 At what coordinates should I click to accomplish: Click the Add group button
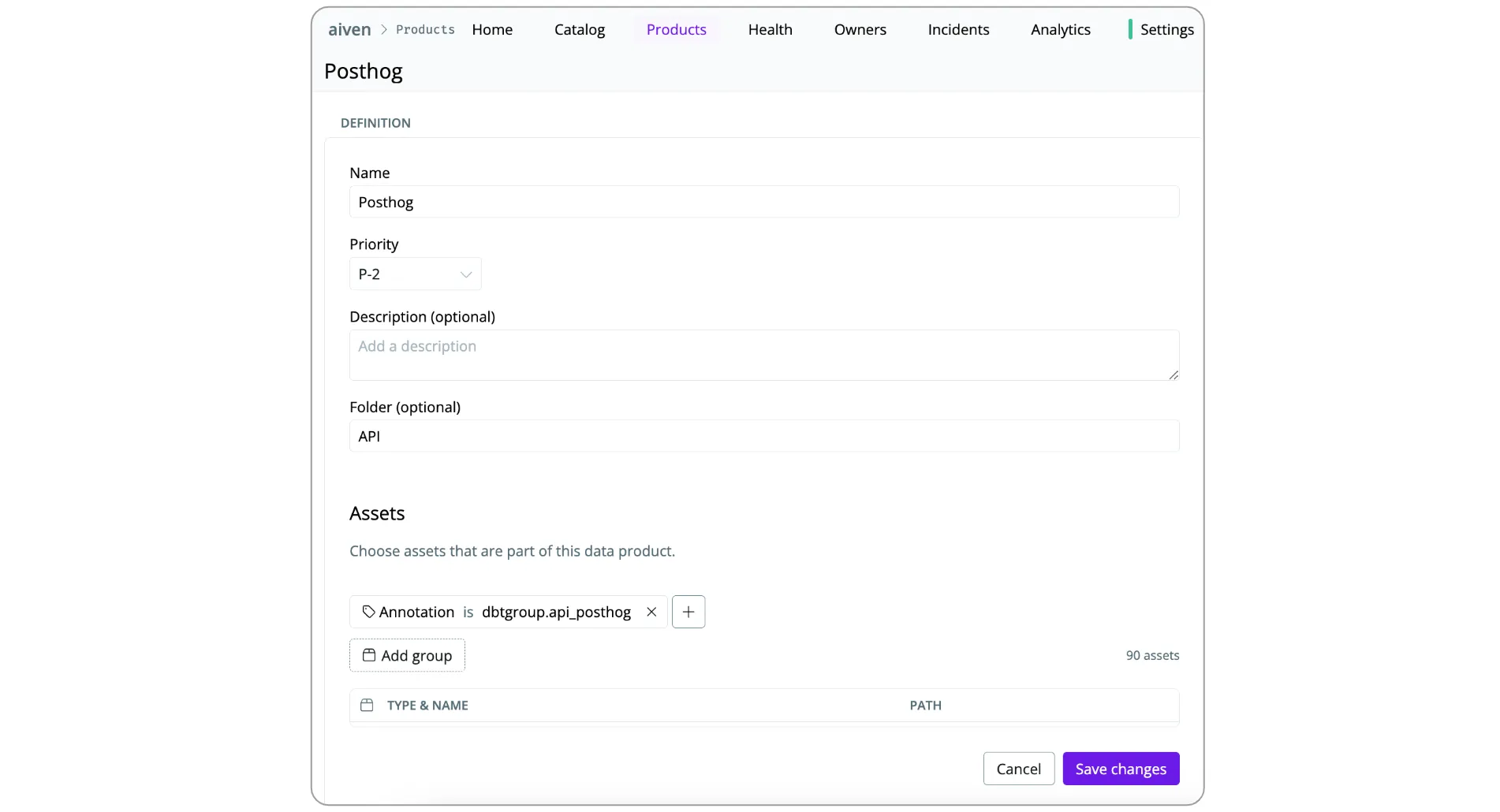(407, 655)
